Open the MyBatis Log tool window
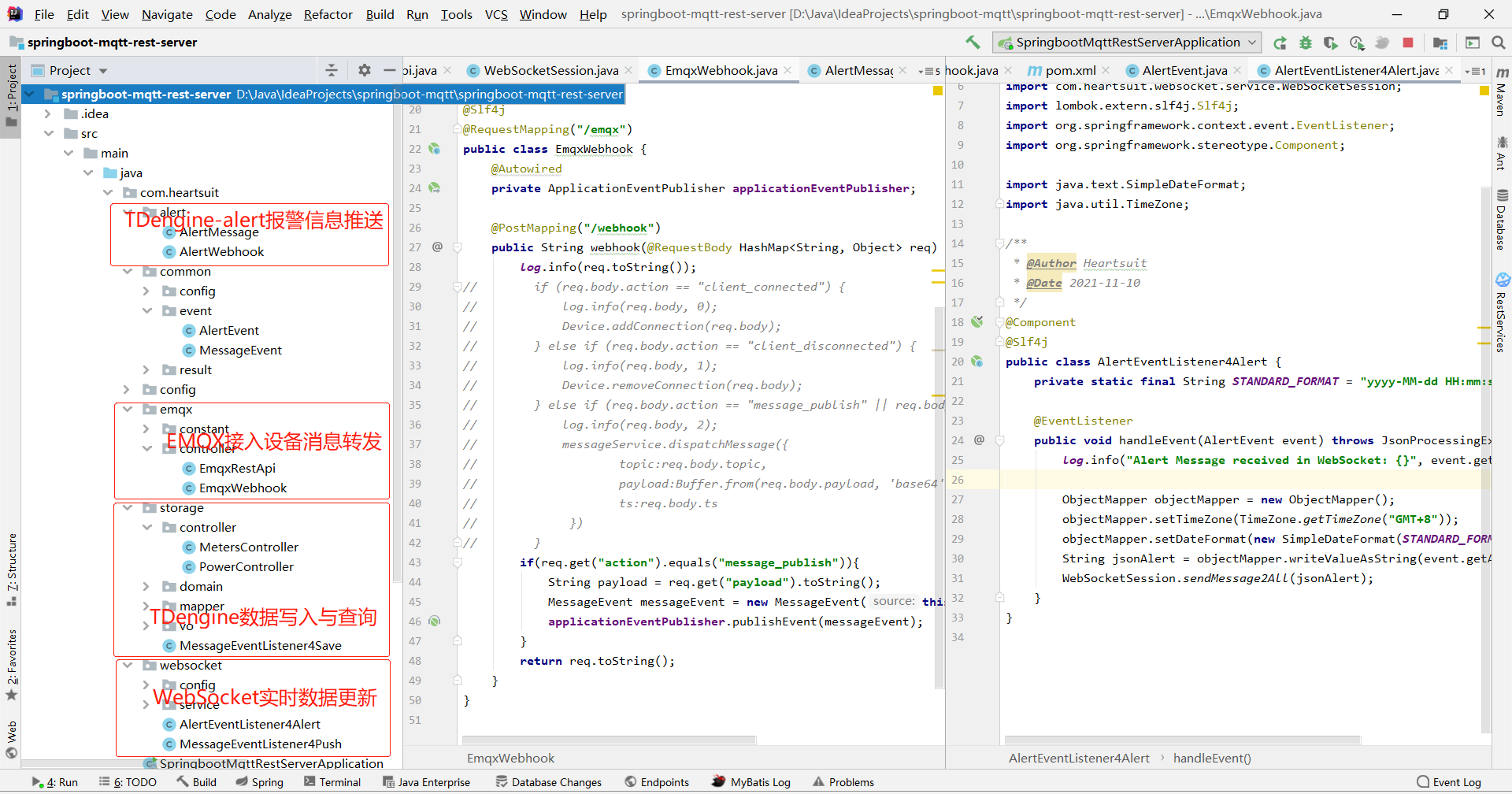The image size is (1512, 794). tap(751, 782)
